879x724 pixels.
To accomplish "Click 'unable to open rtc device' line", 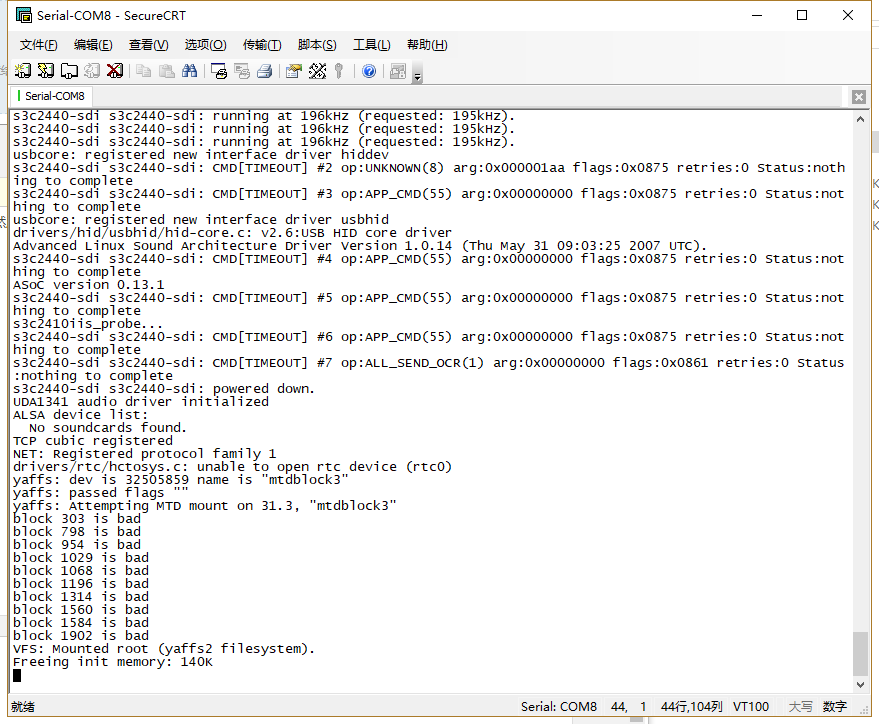I will (233, 467).
